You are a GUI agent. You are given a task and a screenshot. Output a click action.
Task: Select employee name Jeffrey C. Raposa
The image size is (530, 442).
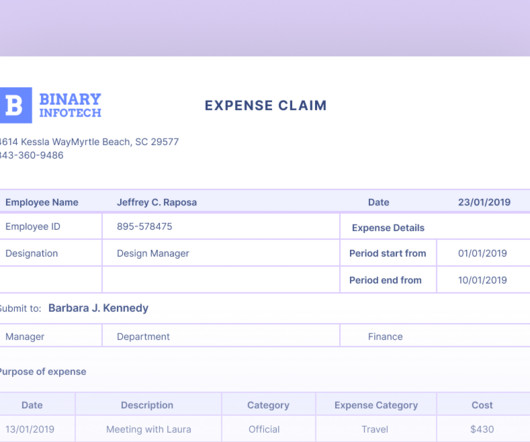157,202
